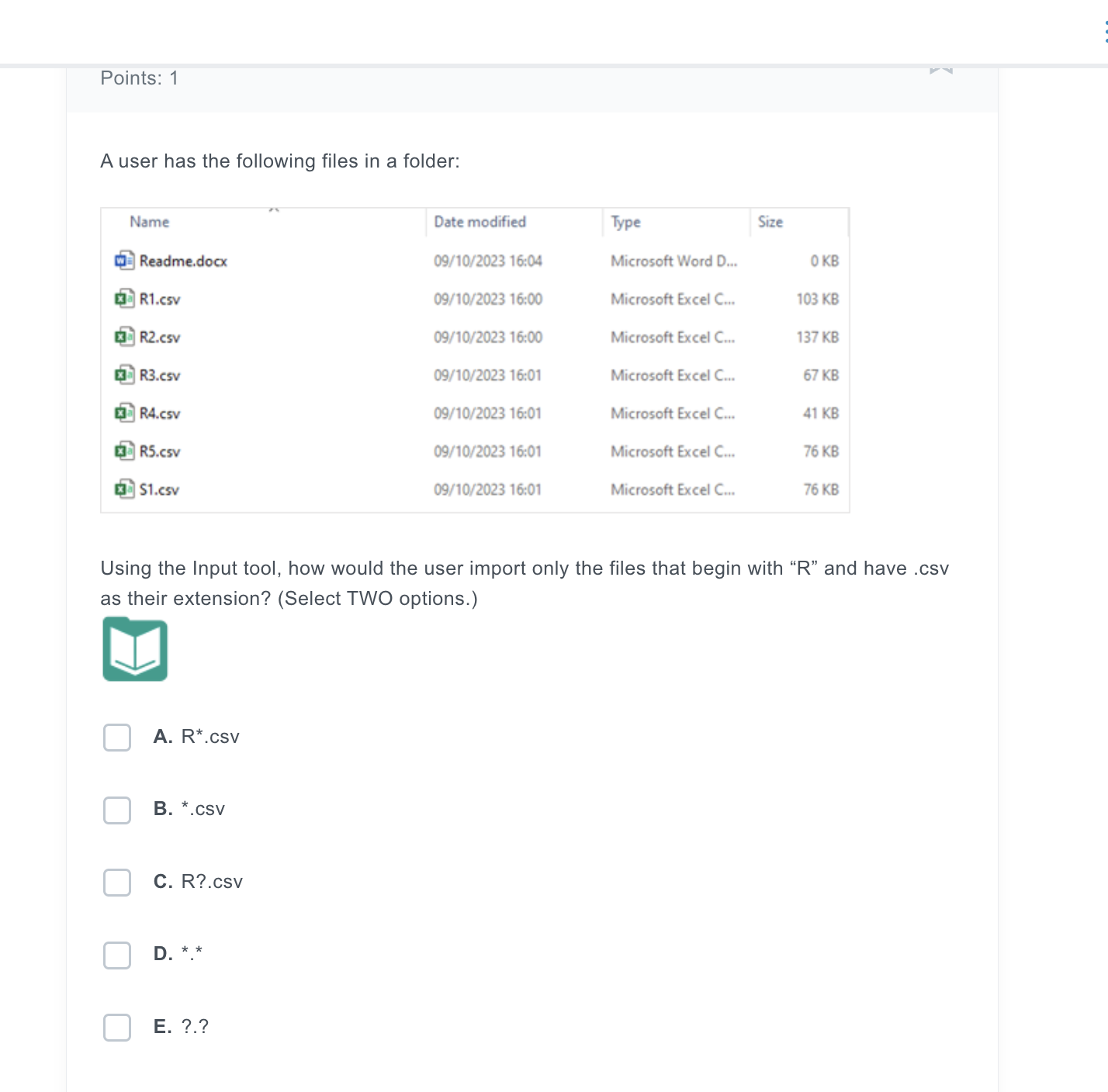This screenshot has height=1092, width=1108.
Task: Click the Excel icon beside R2.csv
Action: pyautogui.click(x=124, y=337)
